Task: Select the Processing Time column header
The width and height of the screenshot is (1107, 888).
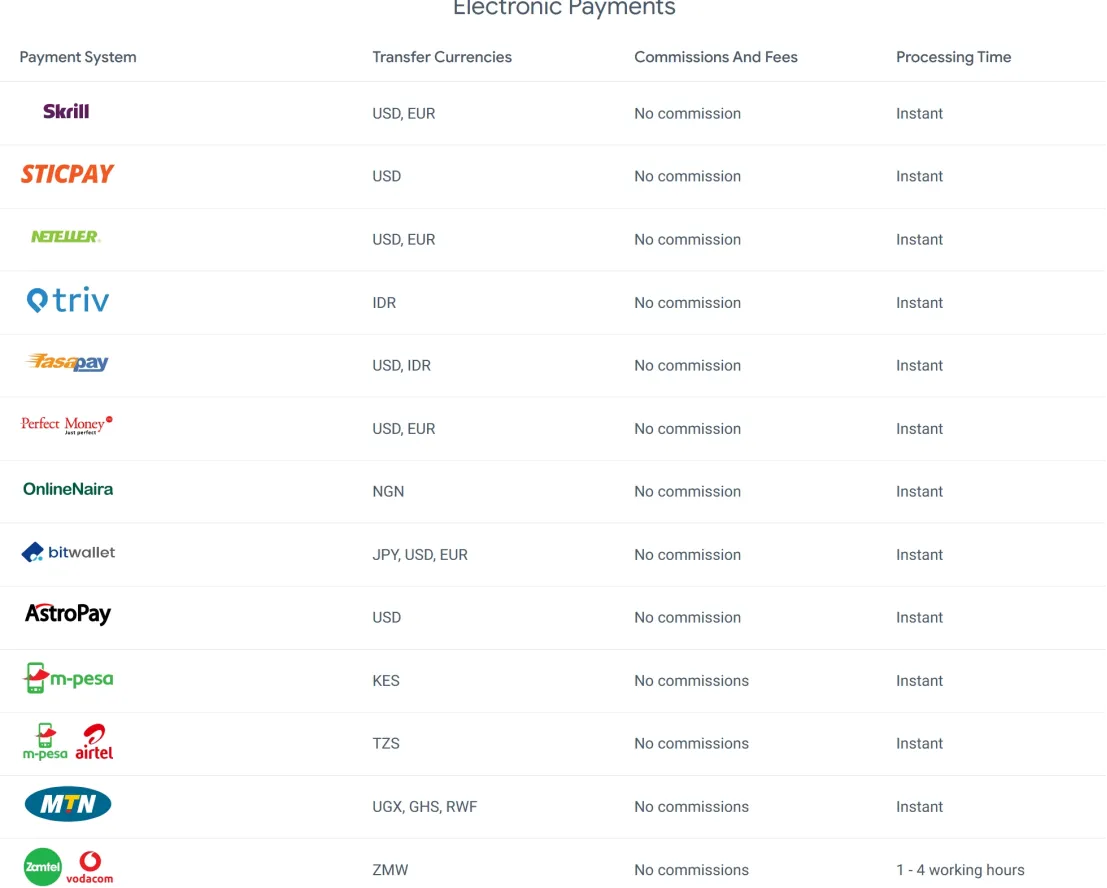Action: coord(954,57)
